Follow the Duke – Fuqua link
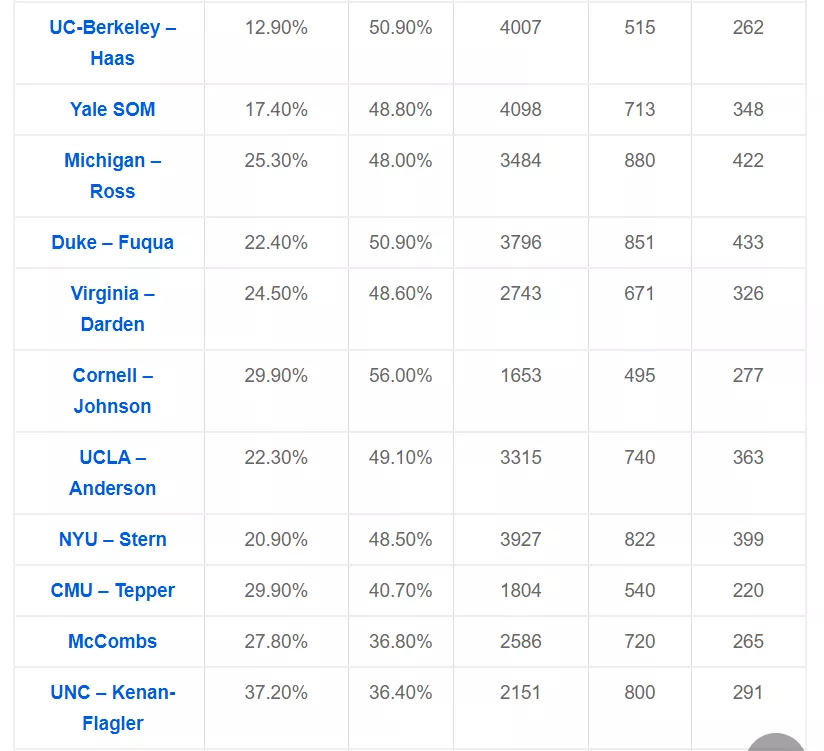 point(112,243)
